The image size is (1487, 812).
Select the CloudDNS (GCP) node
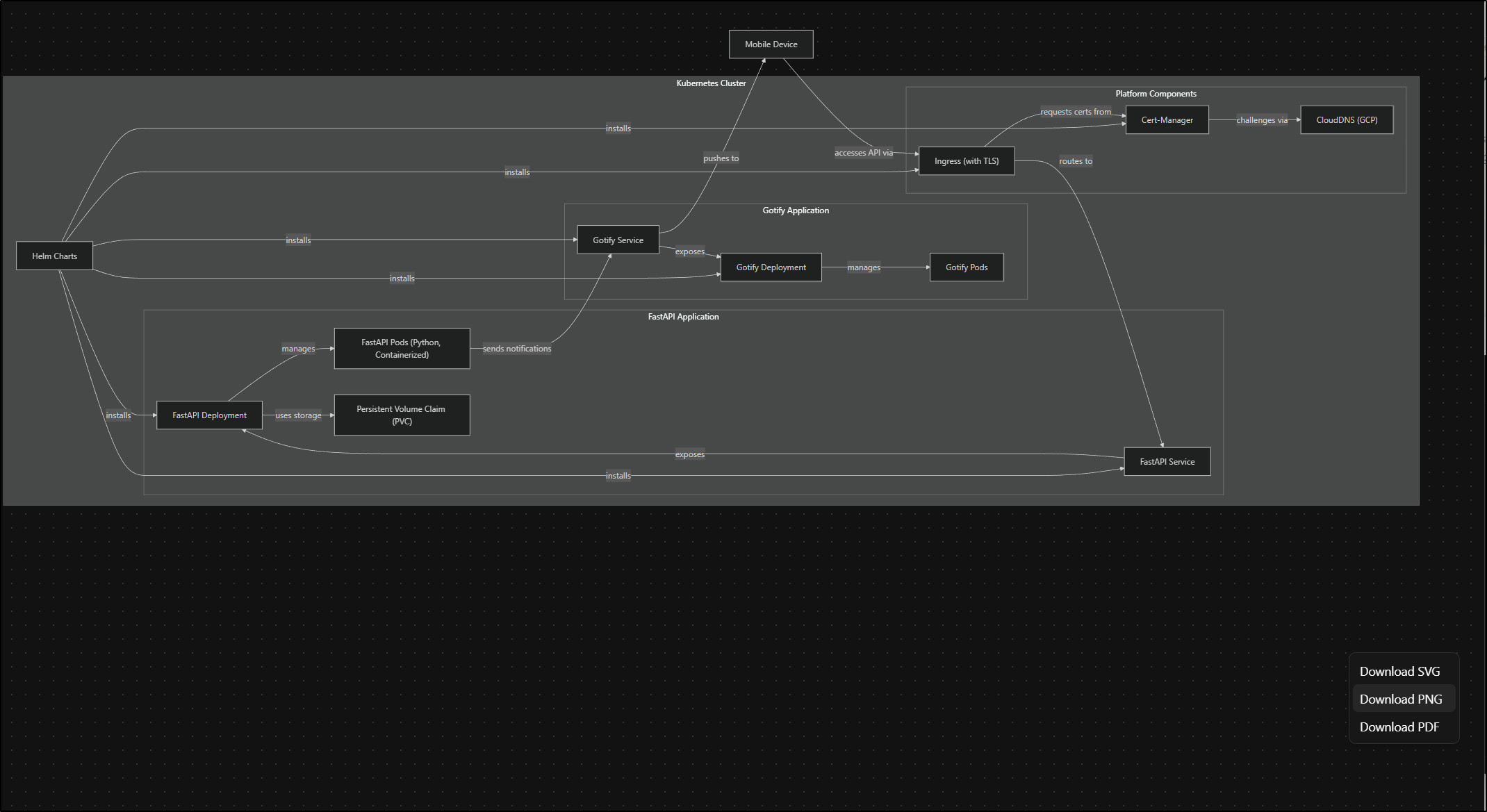pyautogui.click(x=1346, y=120)
